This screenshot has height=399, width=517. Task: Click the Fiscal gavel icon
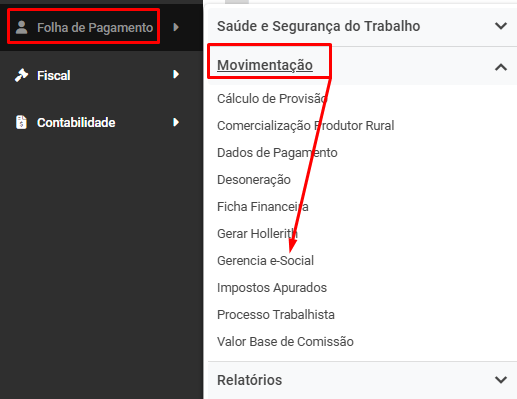[22, 75]
